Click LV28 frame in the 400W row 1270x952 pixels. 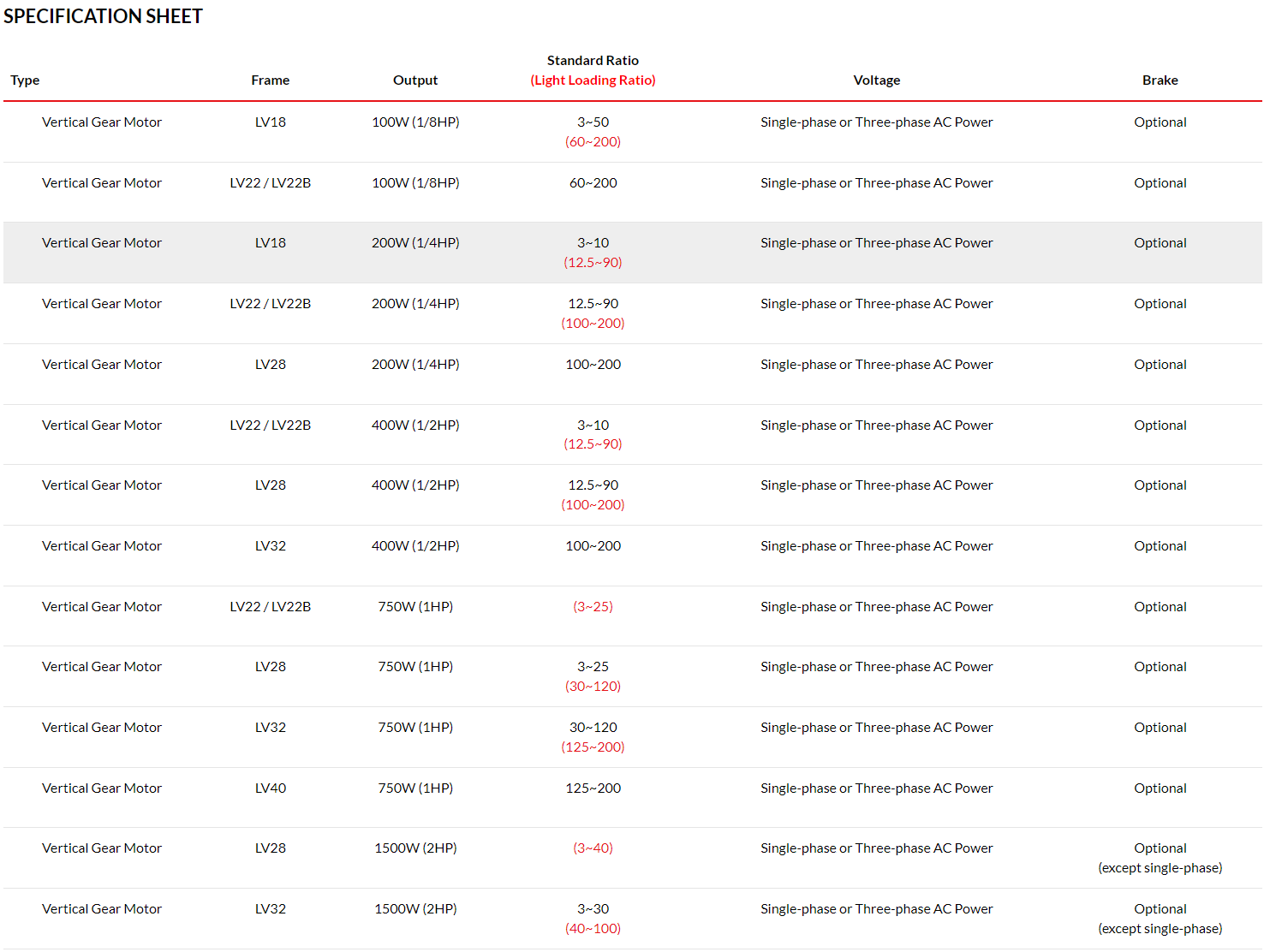tap(271, 485)
